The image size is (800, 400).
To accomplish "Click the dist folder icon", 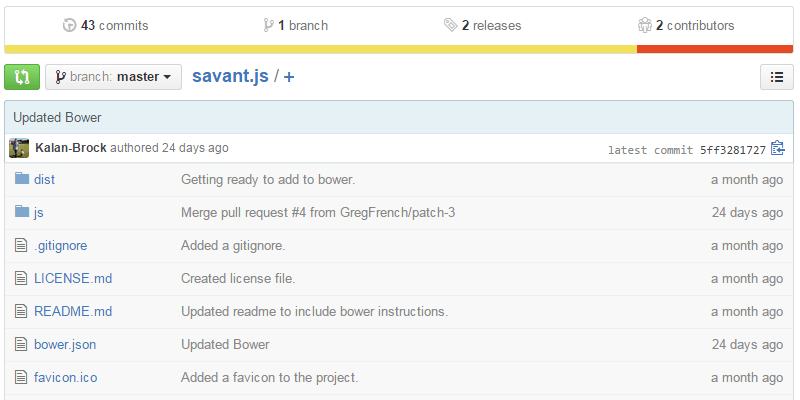I will click(x=22, y=180).
